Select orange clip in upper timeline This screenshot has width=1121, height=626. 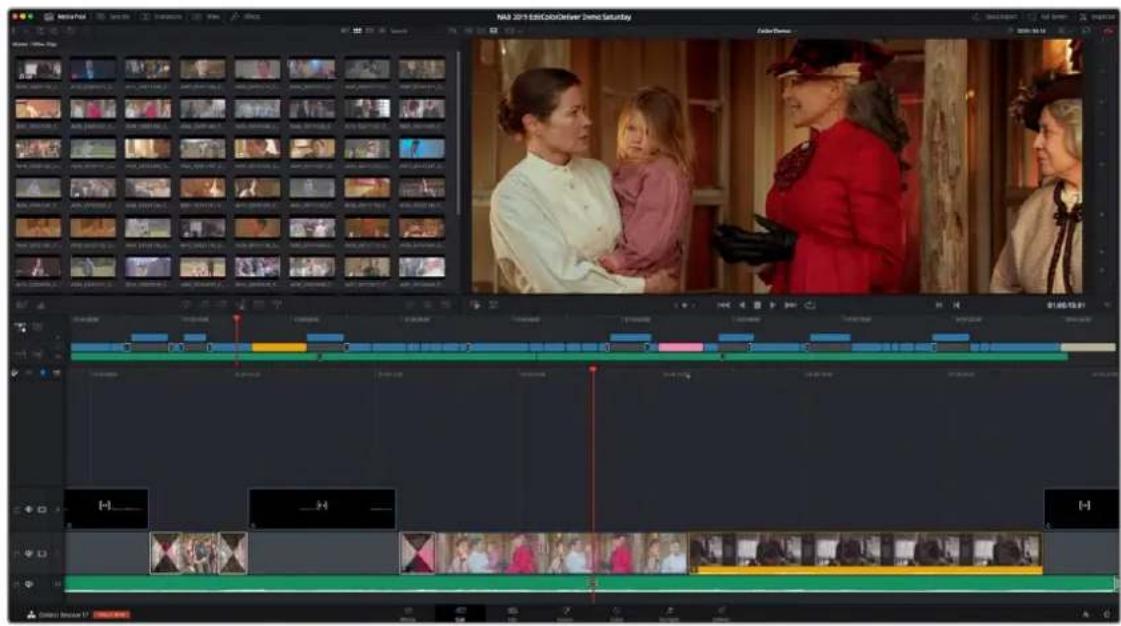[x=279, y=347]
